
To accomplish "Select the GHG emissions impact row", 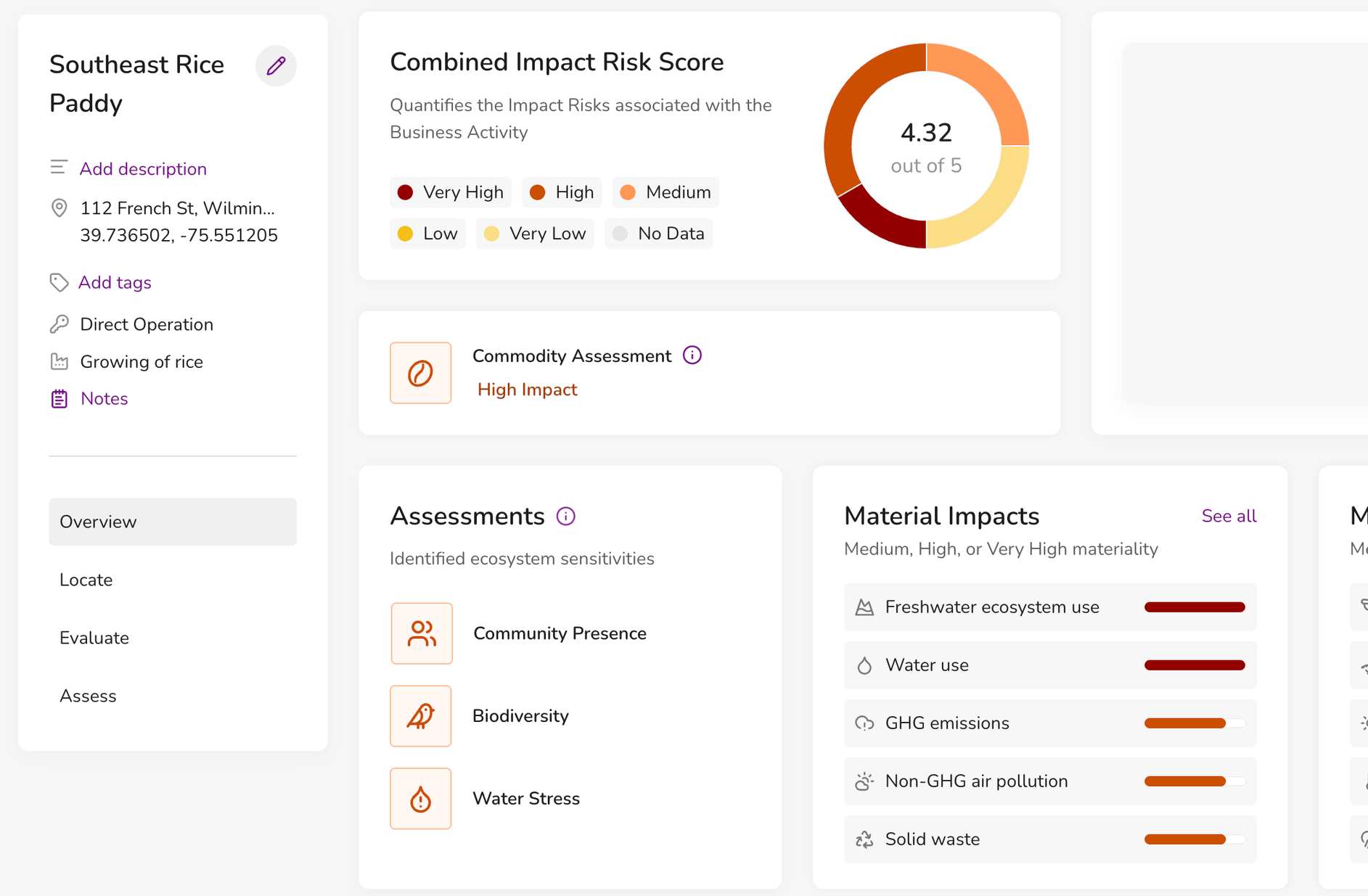I will coord(1050,723).
